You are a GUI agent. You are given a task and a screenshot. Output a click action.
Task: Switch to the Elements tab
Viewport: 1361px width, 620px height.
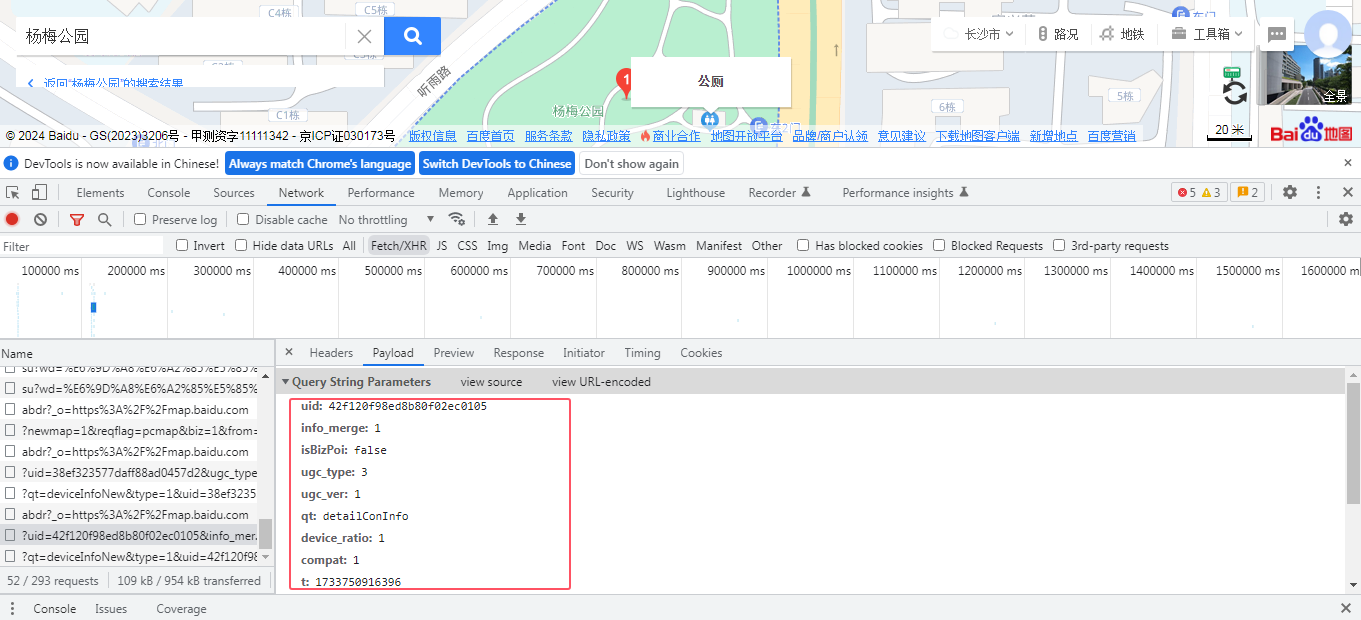tap(100, 193)
